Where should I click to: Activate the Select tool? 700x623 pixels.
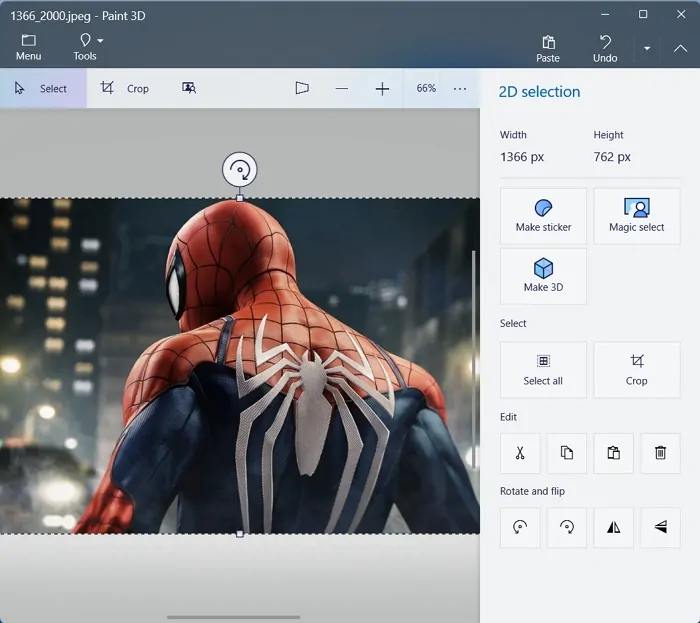[43, 88]
